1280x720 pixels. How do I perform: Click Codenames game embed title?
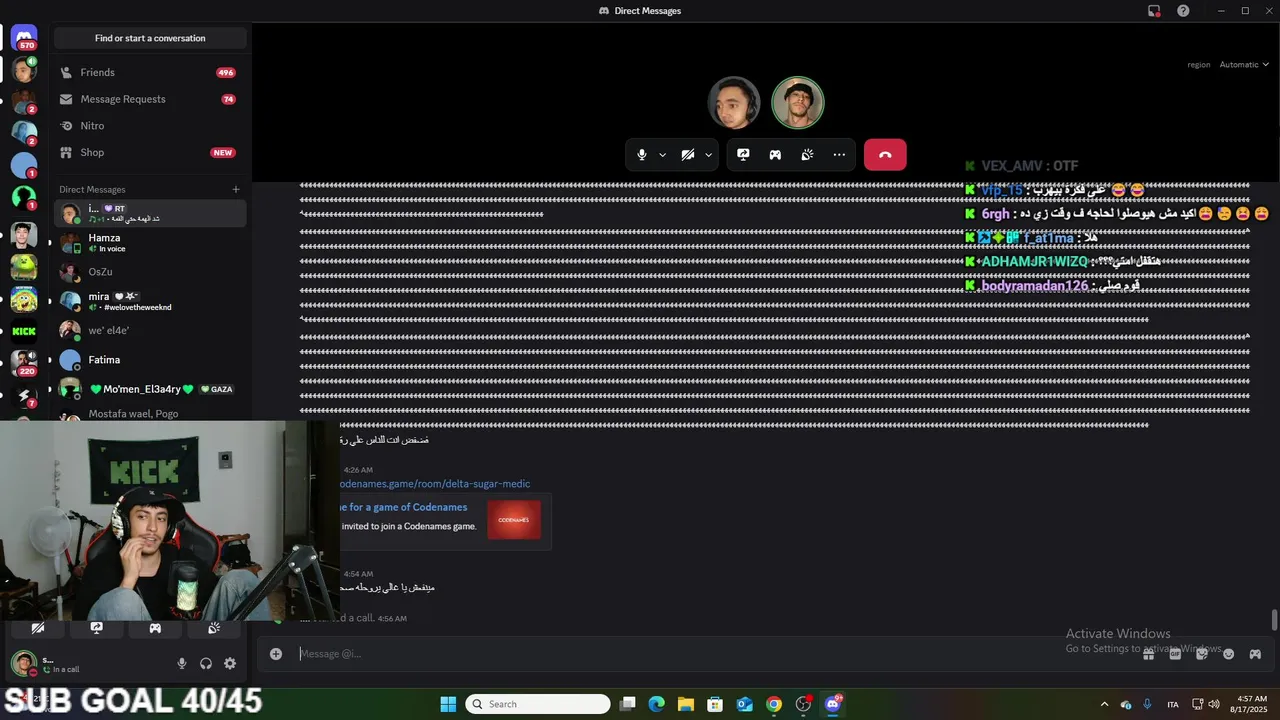(404, 507)
